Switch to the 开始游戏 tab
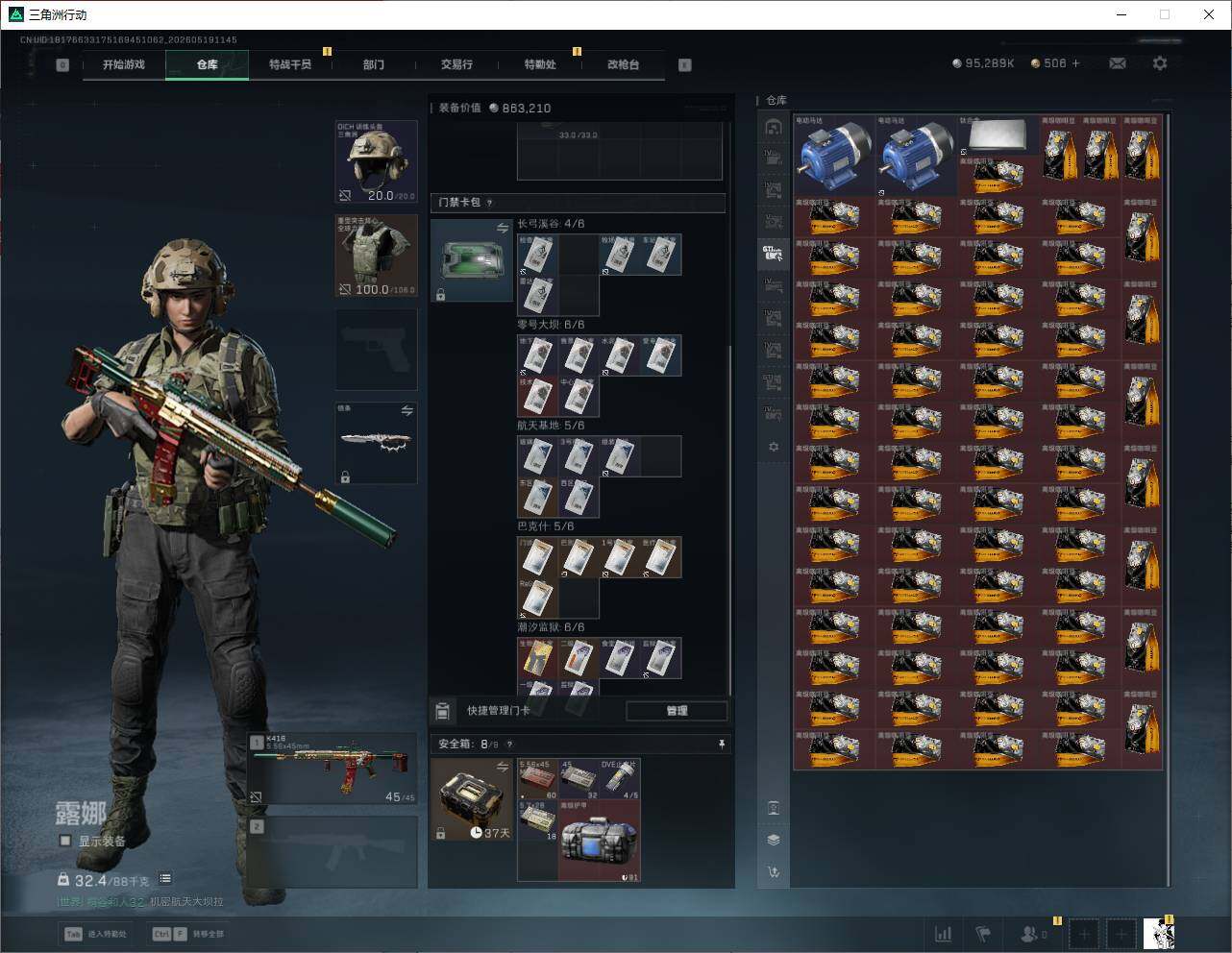 click(x=124, y=64)
